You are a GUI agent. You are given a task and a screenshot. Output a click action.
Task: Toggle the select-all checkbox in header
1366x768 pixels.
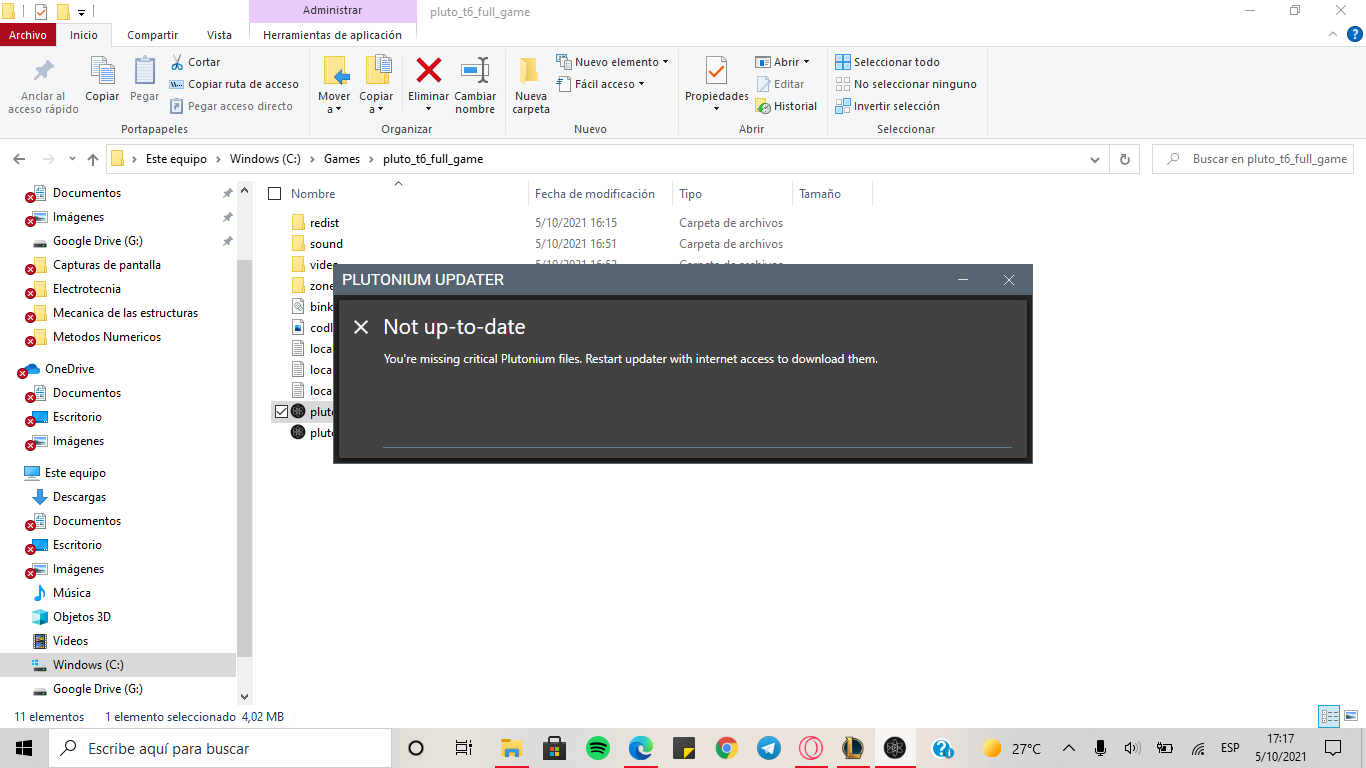pos(274,194)
